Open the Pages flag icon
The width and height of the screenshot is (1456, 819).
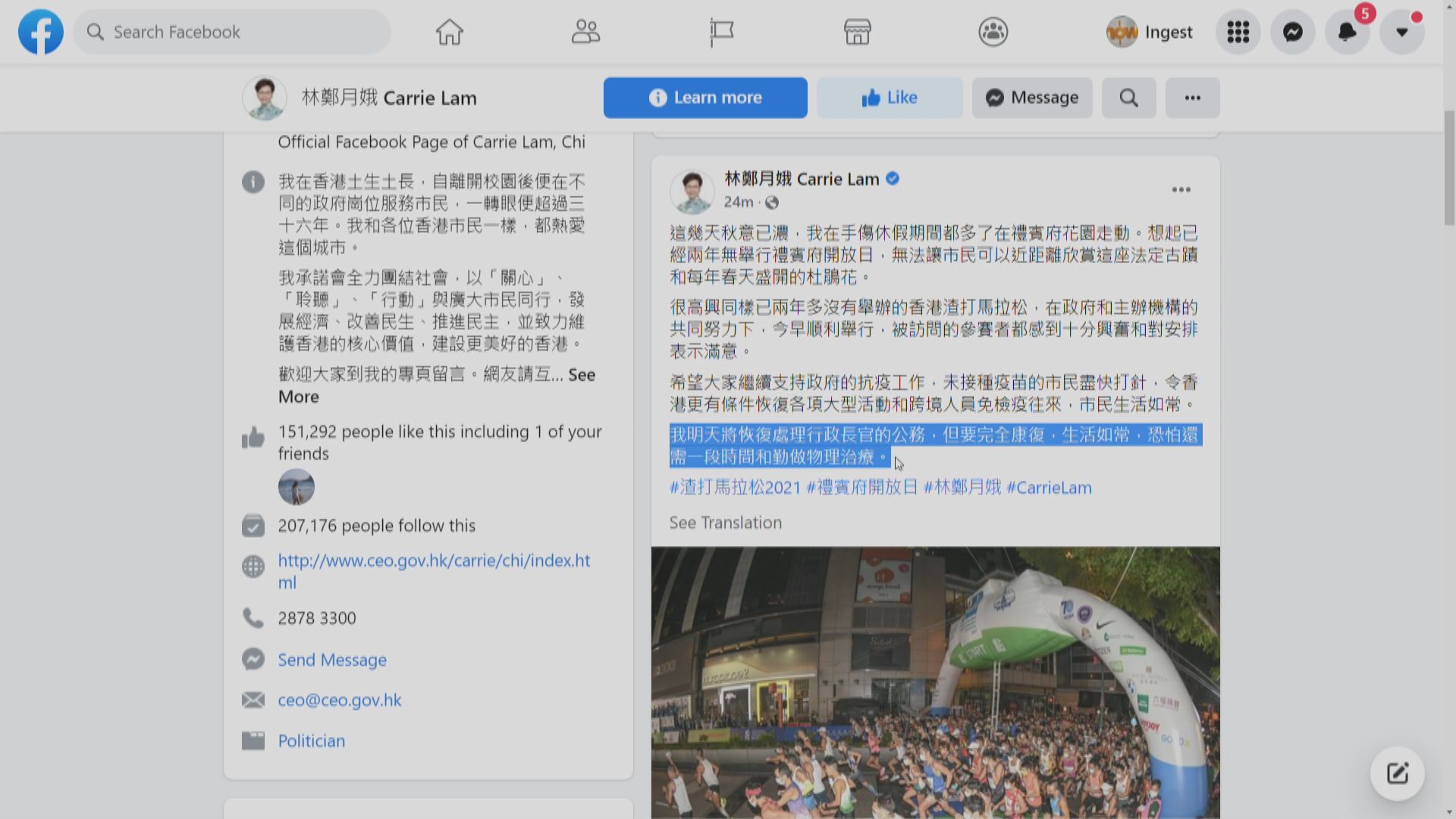click(x=721, y=32)
